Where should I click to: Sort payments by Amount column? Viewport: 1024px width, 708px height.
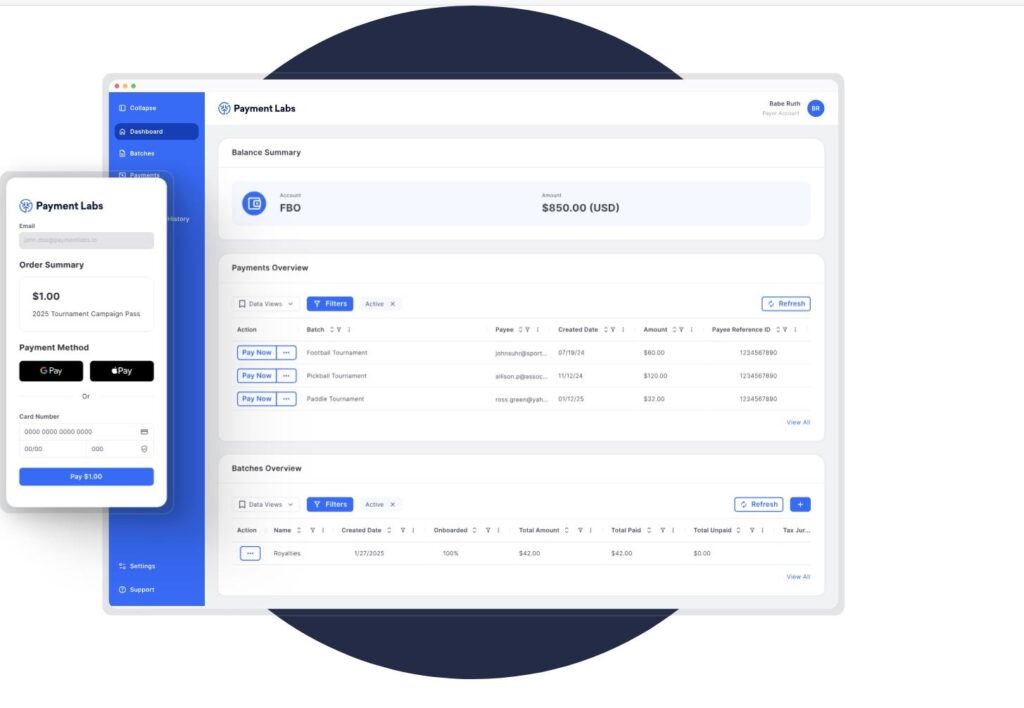[674, 330]
